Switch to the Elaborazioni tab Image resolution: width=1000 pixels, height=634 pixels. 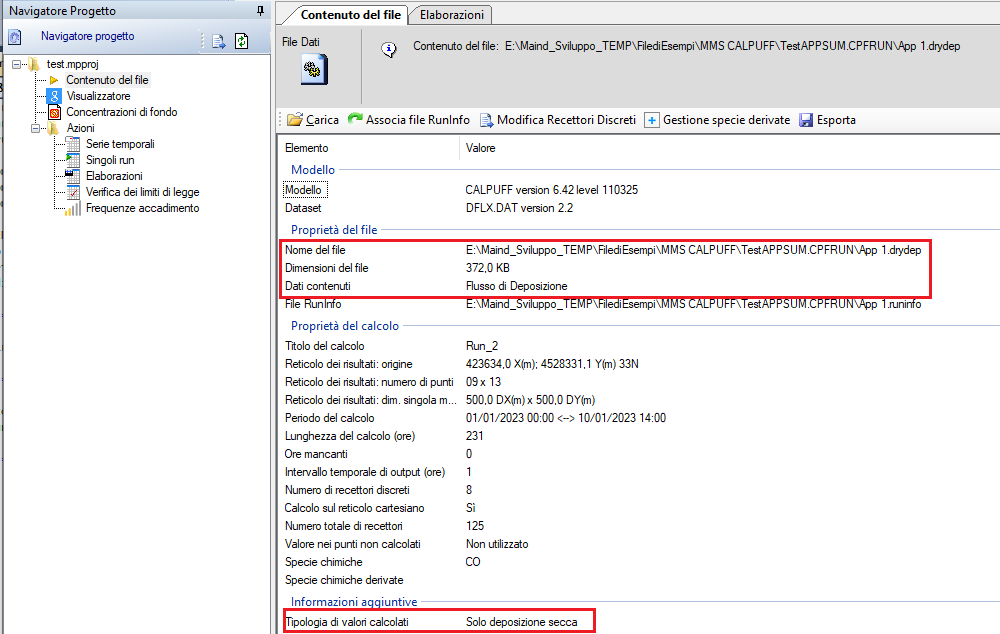pos(451,15)
